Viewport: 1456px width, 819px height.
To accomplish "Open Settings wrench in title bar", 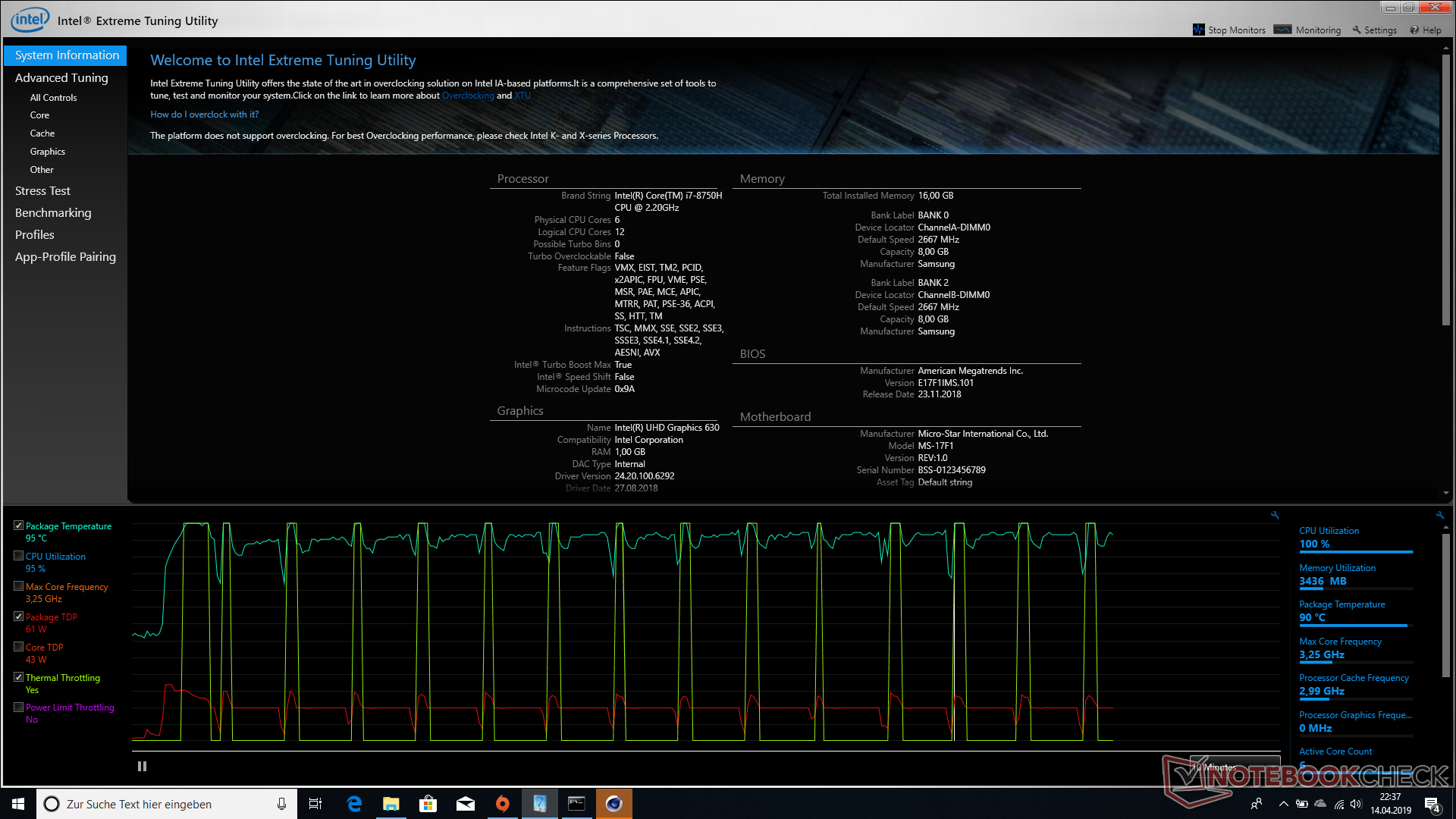I will pyautogui.click(x=1357, y=30).
